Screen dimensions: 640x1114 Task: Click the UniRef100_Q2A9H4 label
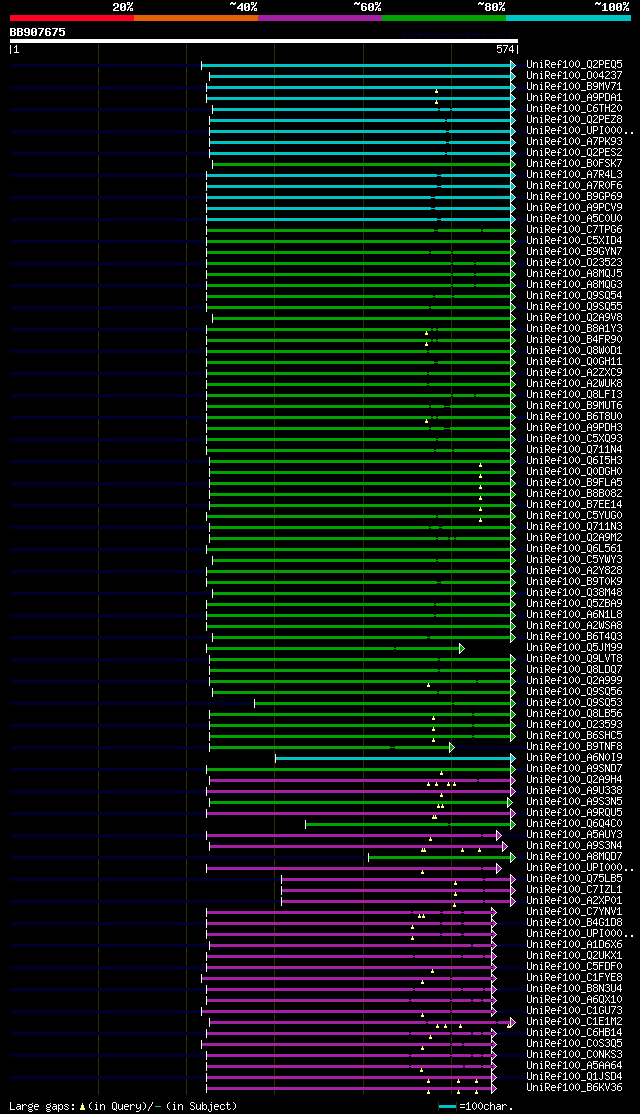coord(574,780)
